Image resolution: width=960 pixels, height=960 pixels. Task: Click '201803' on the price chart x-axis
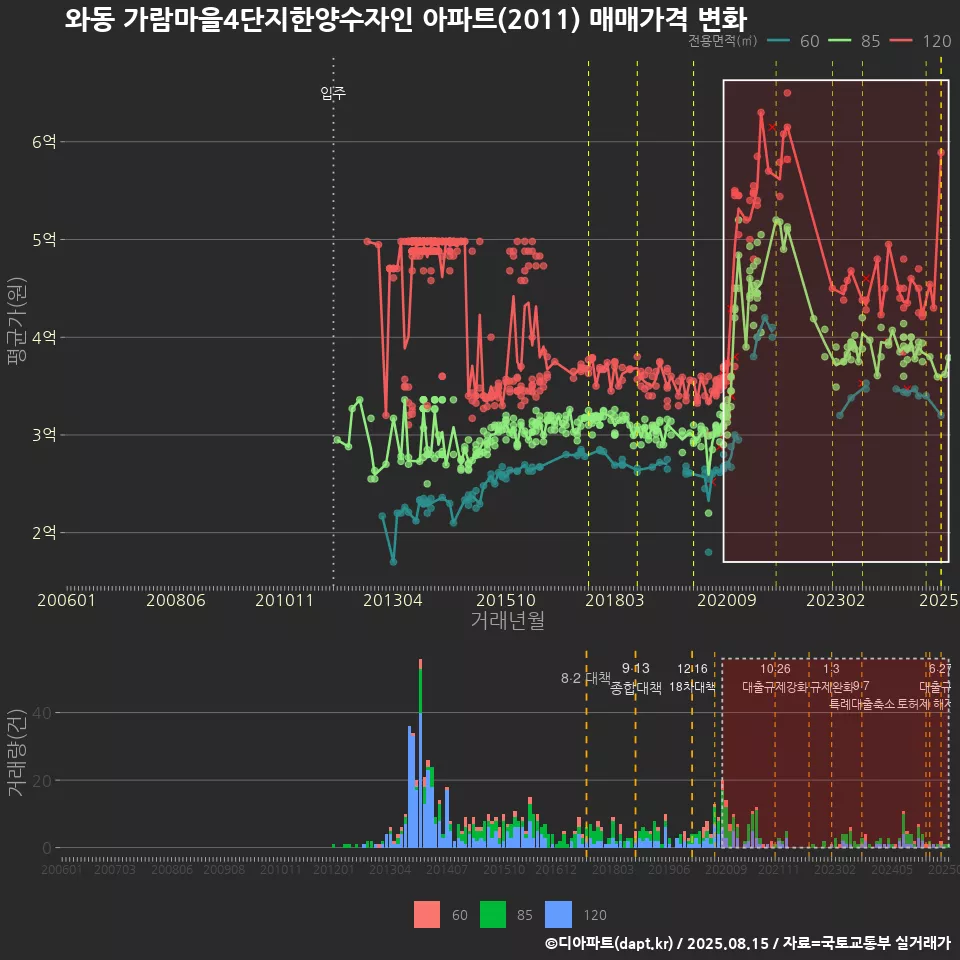point(615,600)
